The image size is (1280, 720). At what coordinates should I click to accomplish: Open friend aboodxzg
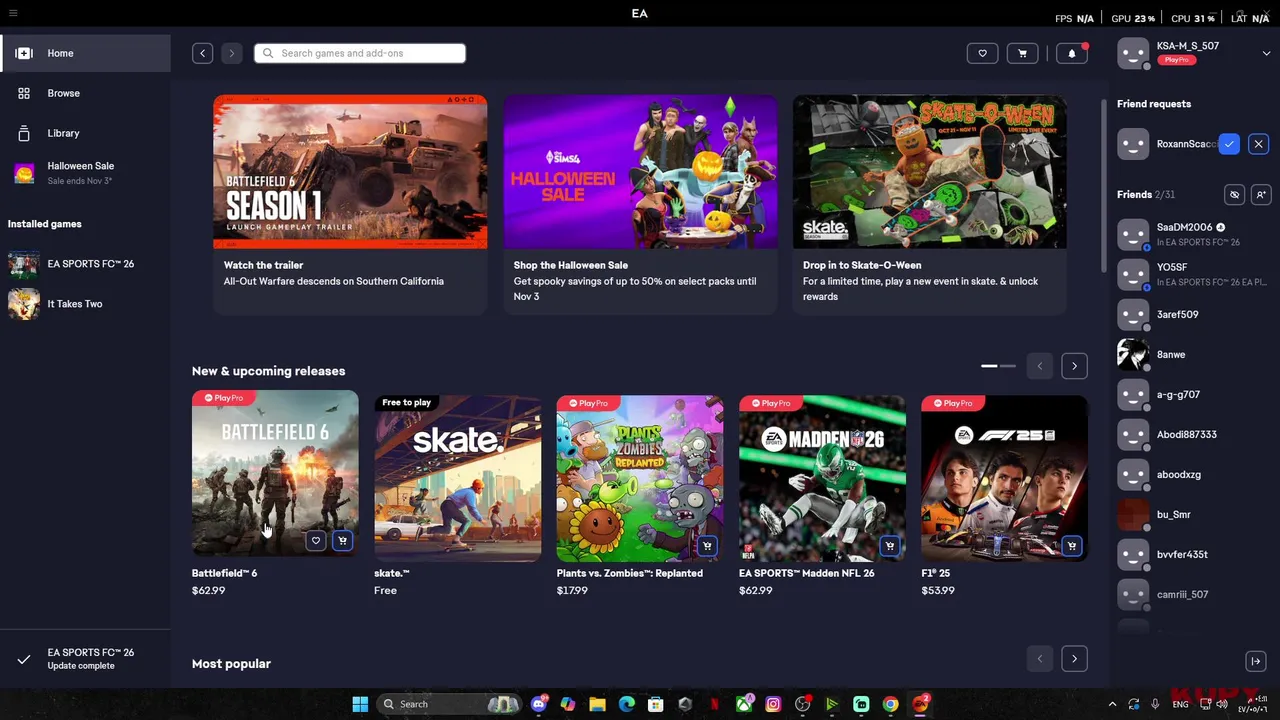1192,474
